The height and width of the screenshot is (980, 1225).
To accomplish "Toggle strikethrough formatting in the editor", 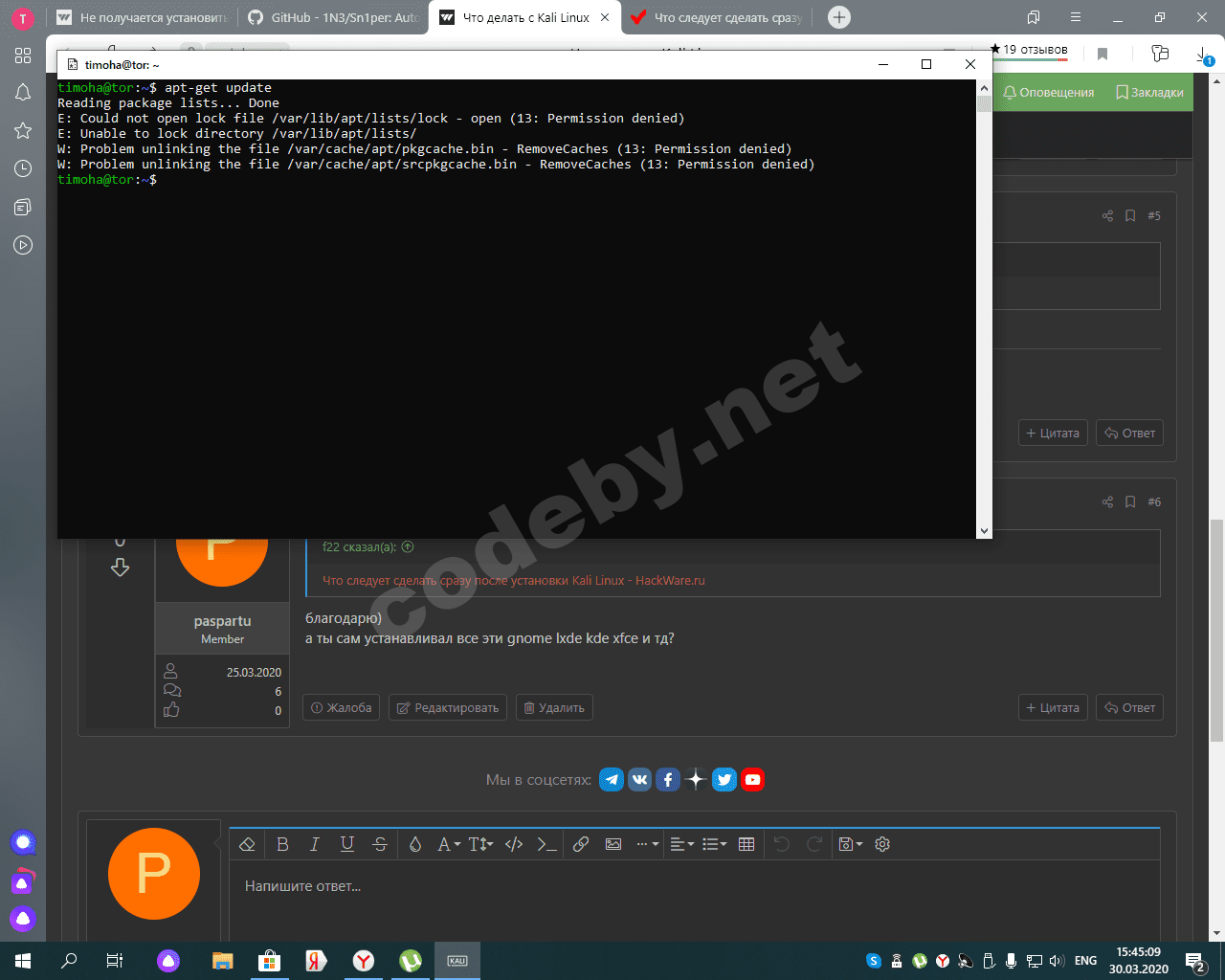I will click(x=380, y=844).
